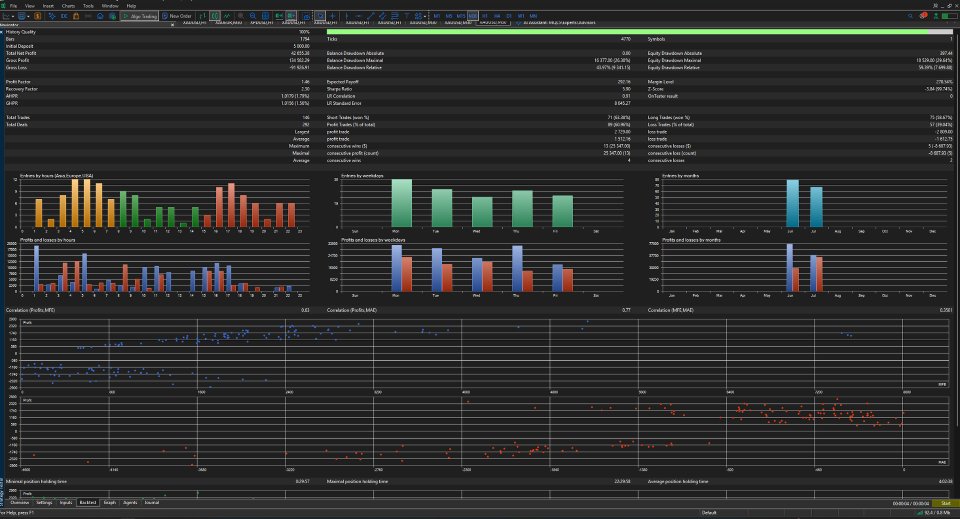Toggle the chart grid display
The image size is (960, 519).
pos(265,16)
